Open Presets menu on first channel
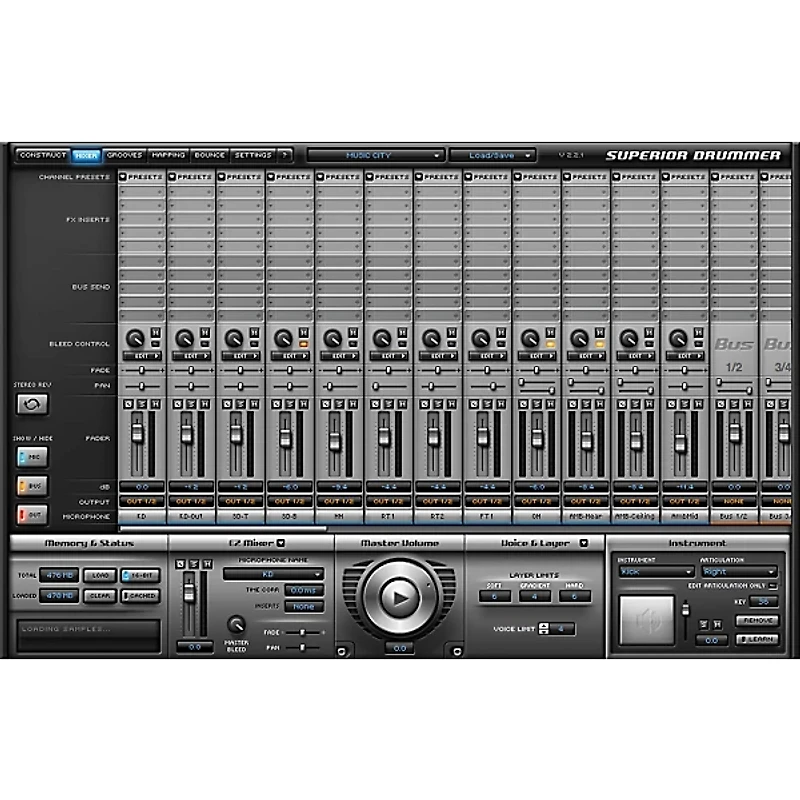The image size is (800, 800). tap(141, 177)
